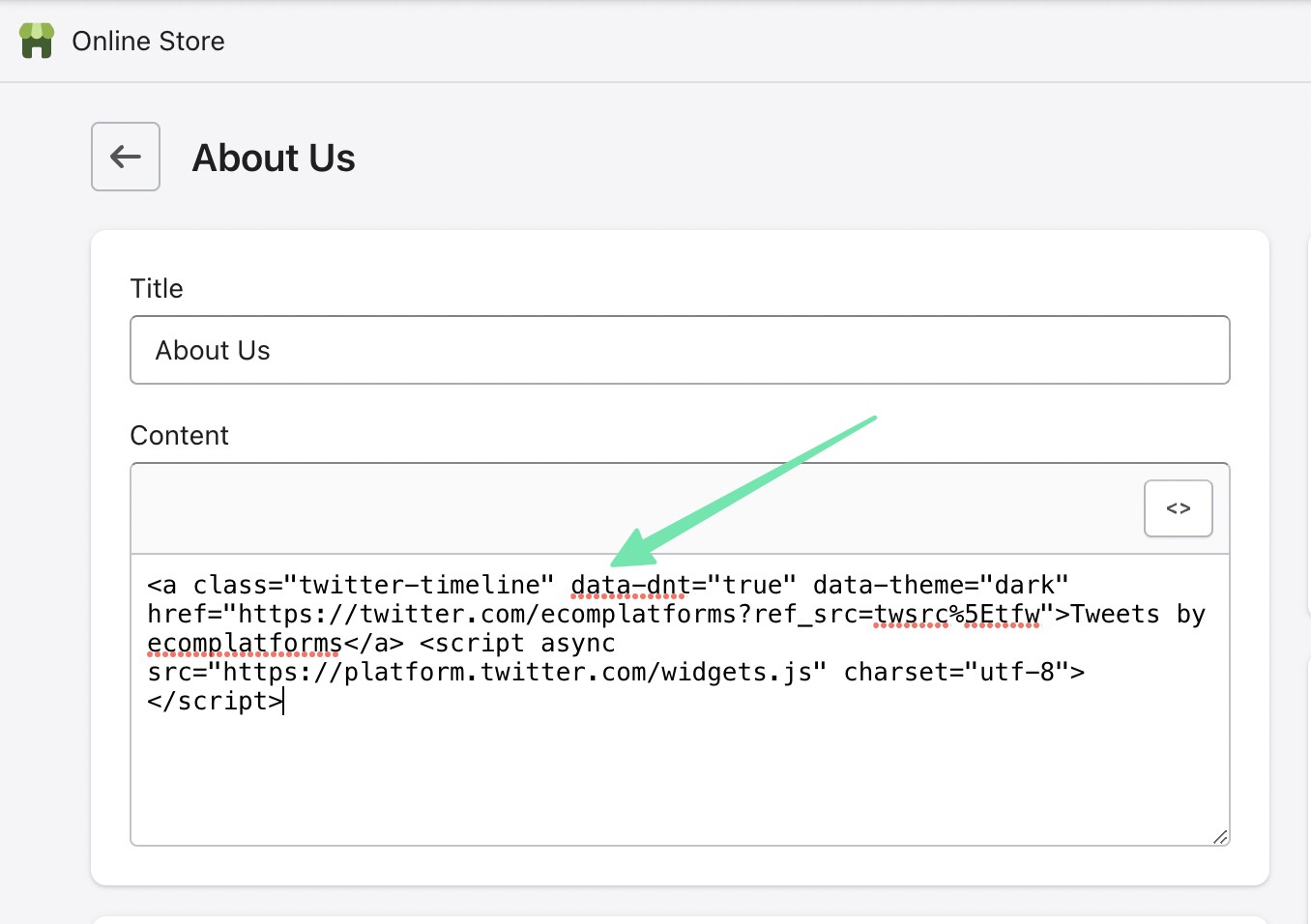The height and width of the screenshot is (924, 1311).
Task: Click into the Title input field
Action: (679, 350)
